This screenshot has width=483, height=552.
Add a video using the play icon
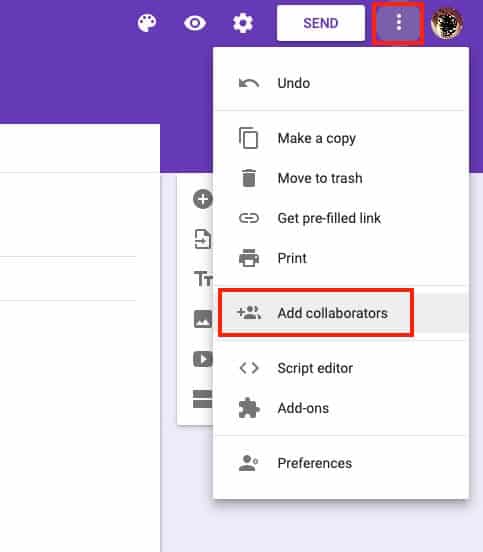click(x=203, y=359)
